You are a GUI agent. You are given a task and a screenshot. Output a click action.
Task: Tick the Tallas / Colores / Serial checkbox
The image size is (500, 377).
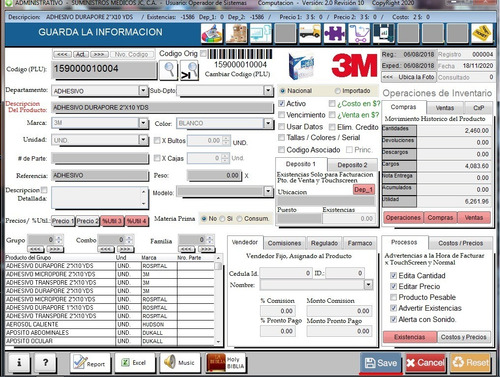[x=282, y=137]
